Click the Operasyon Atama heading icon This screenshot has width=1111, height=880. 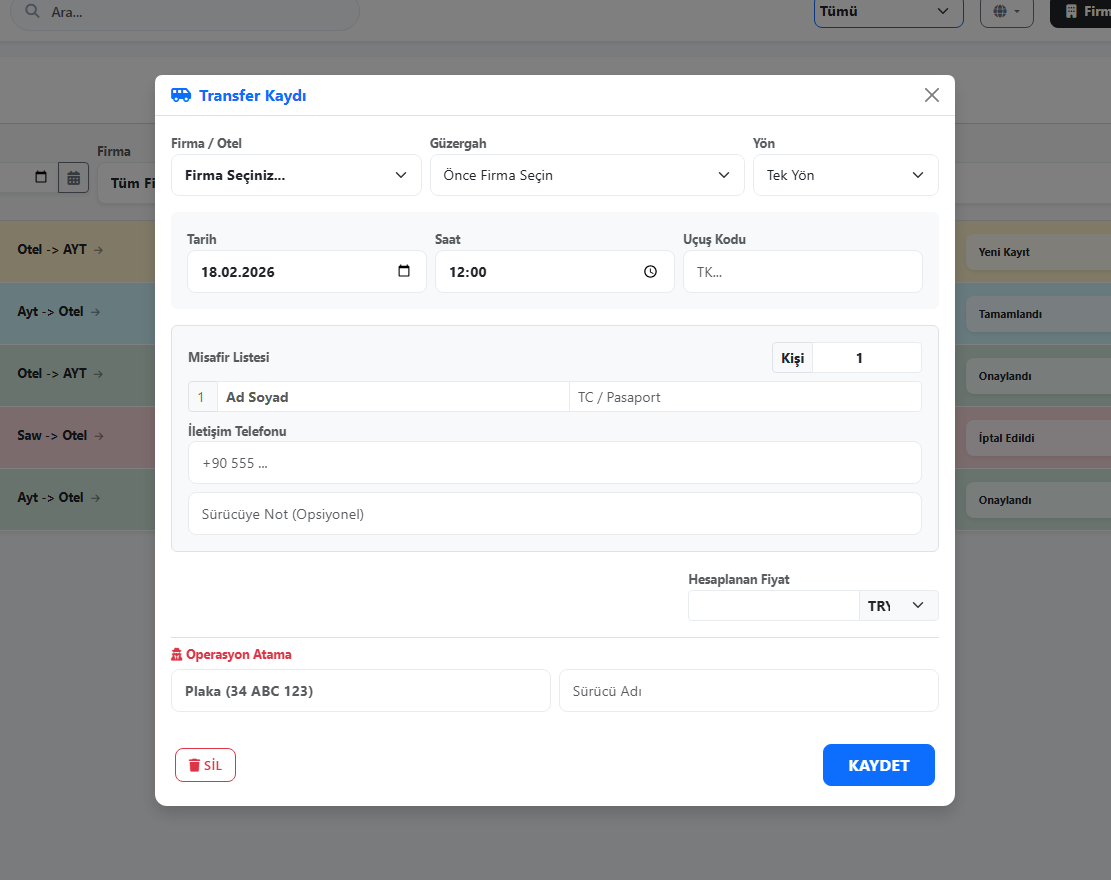pyautogui.click(x=178, y=655)
